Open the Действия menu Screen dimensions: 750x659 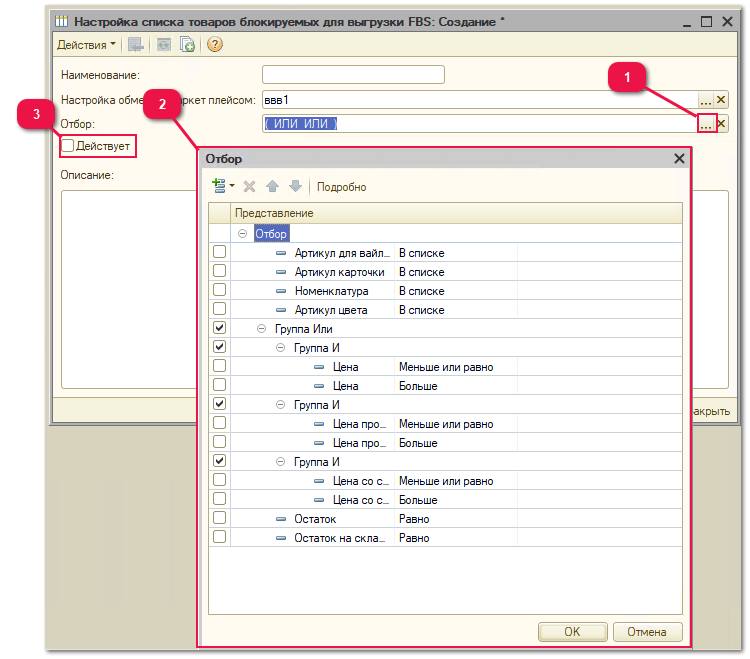click(86, 45)
